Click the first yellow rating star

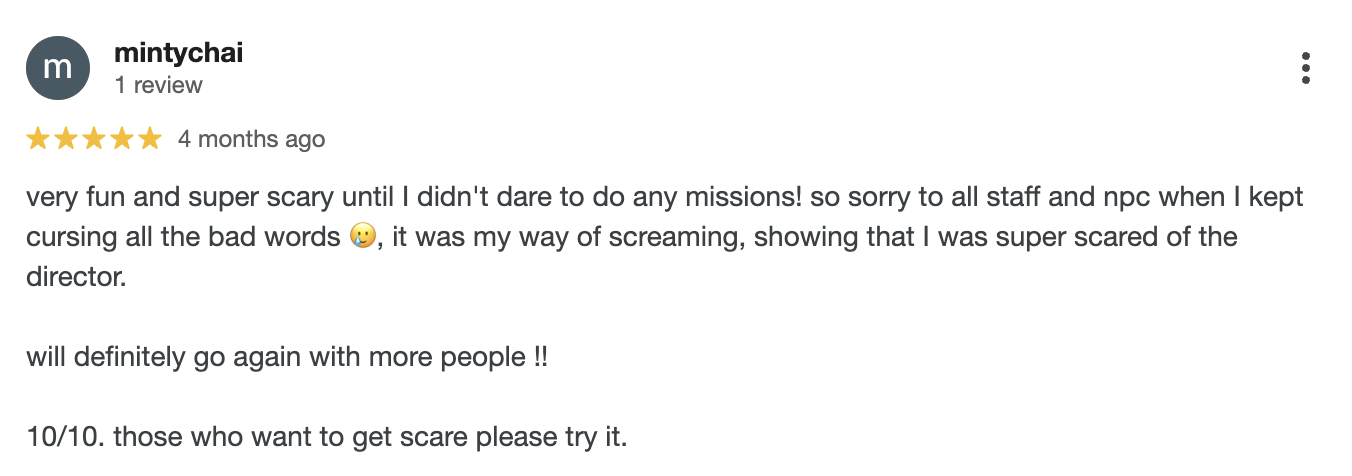pyautogui.click(x=38, y=139)
